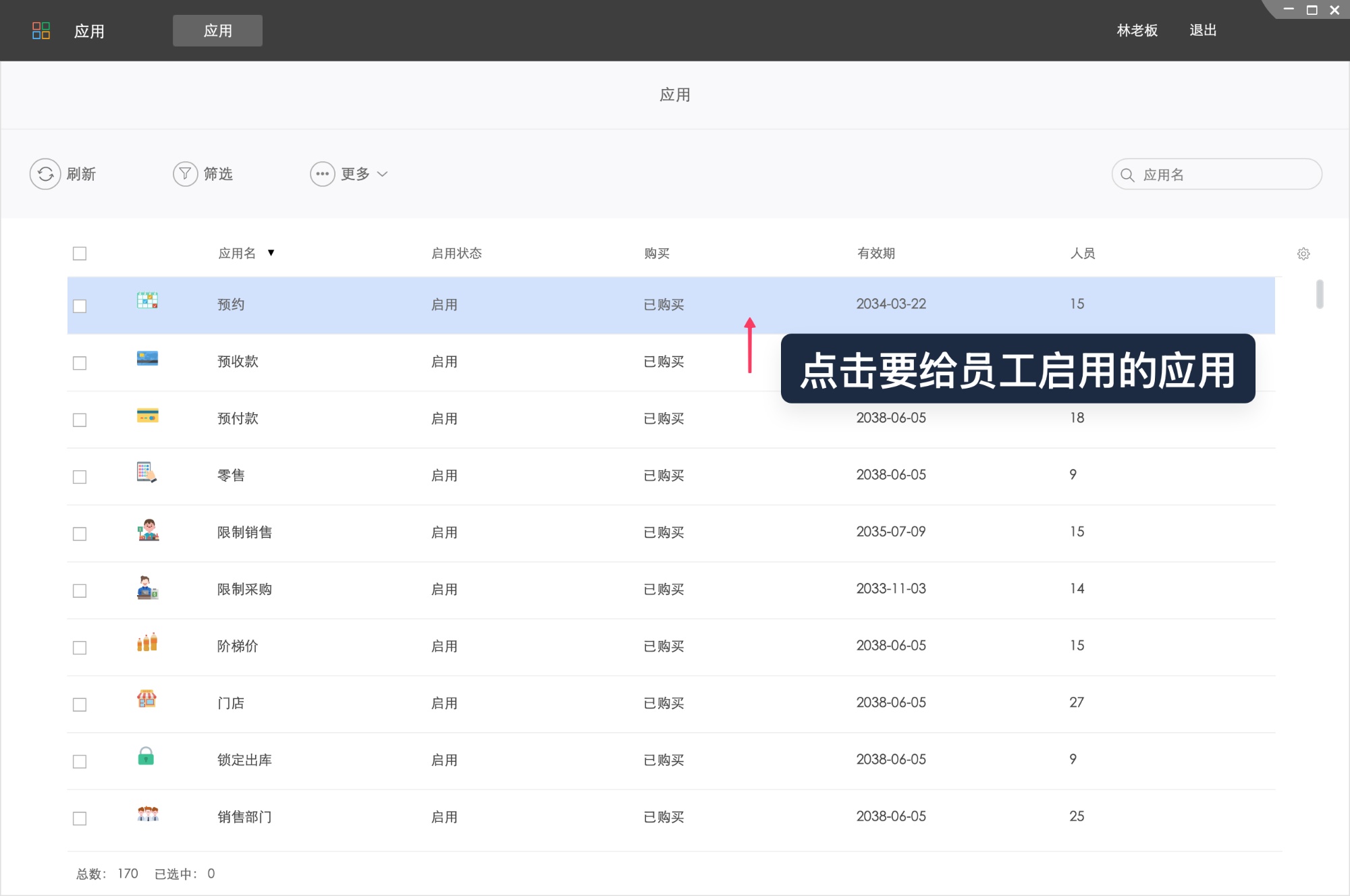Select all rows with the header checkbox

[80, 253]
